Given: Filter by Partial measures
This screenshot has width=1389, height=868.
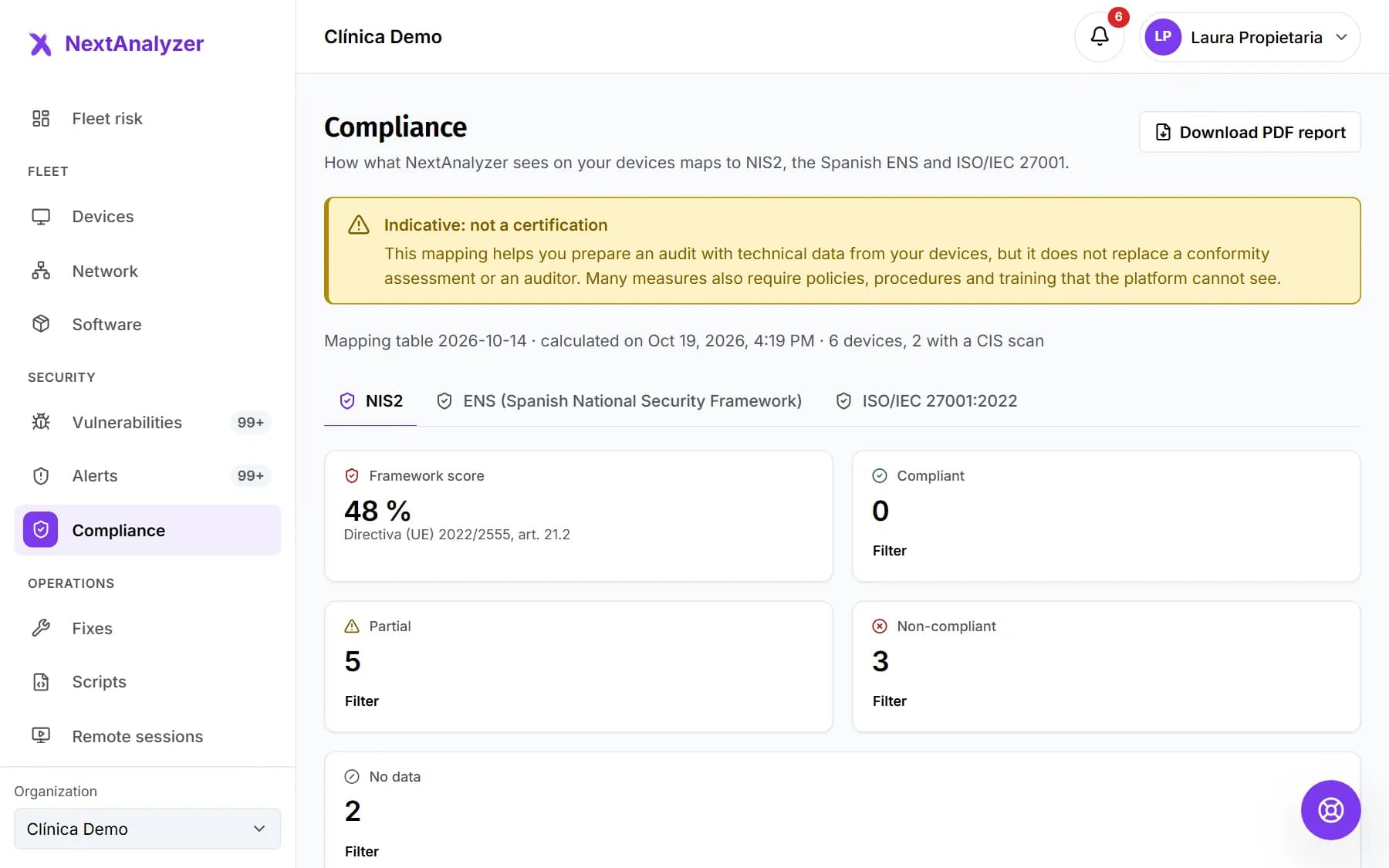Looking at the screenshot, I should (x=361, y=701).
